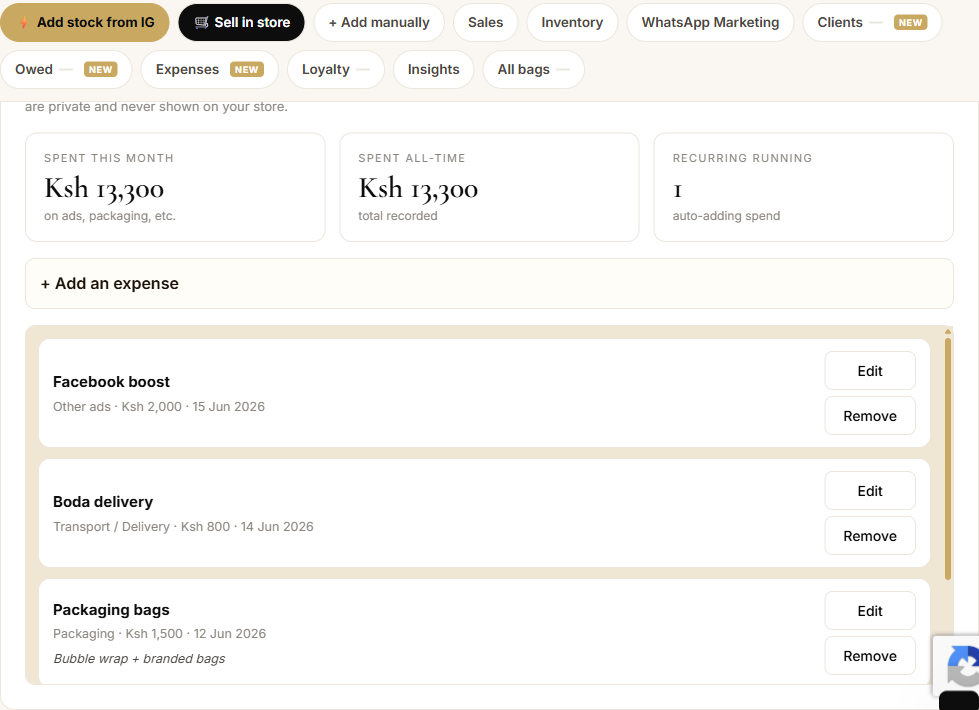
Task: Edit the Packaging bags expense
Action: tap(870, 611)
